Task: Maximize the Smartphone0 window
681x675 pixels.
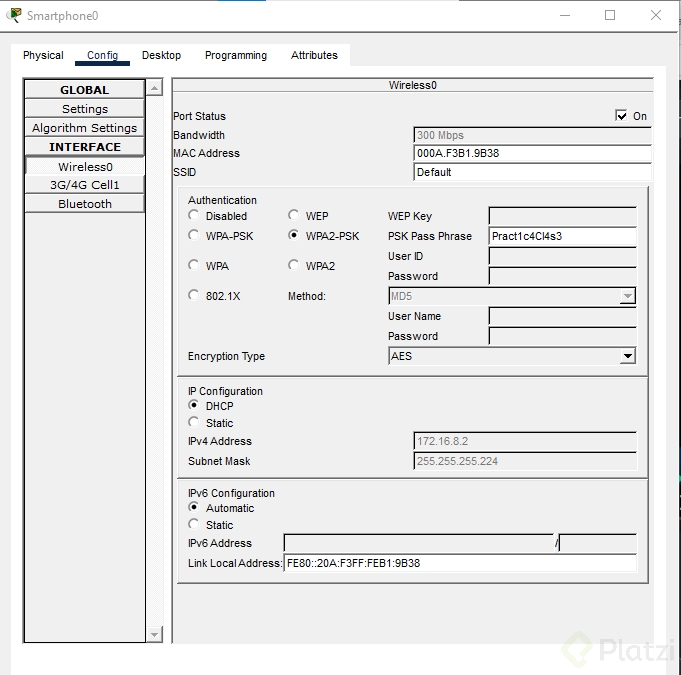Action: coord(610,15)
